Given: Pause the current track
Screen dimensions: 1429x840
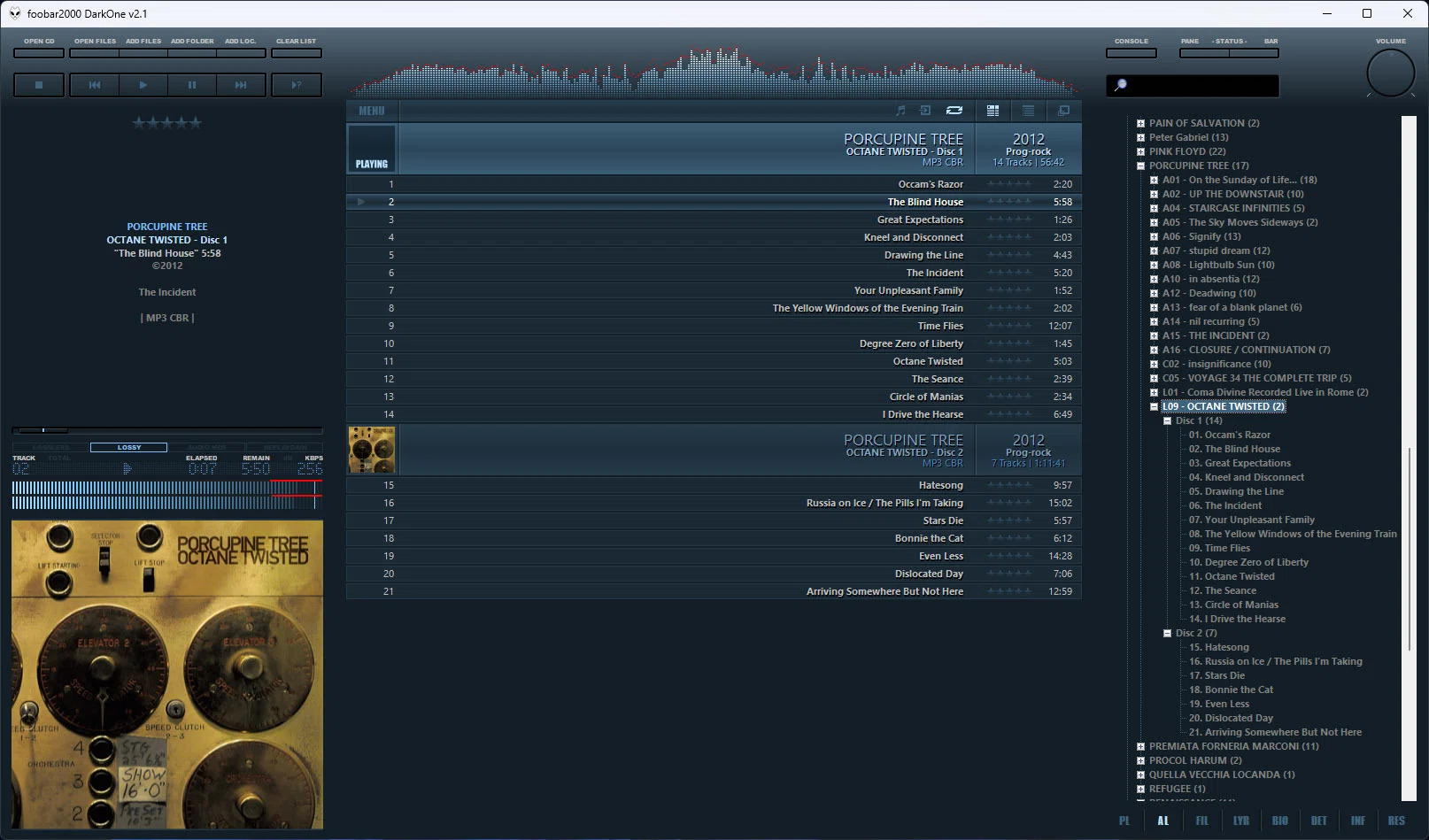Looking at the screenshot, I should pyautogui.click(x=191, y=85).
